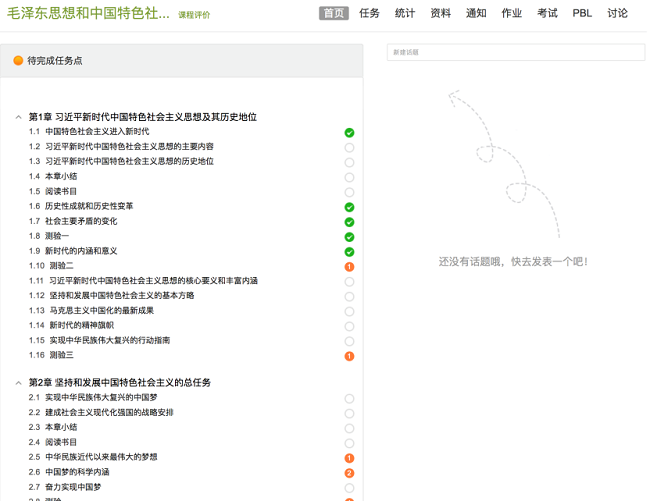Go to the 考试 tab
Image resolution: width=657 pixels, height=501 pixels.
click(x=547, y=13)
